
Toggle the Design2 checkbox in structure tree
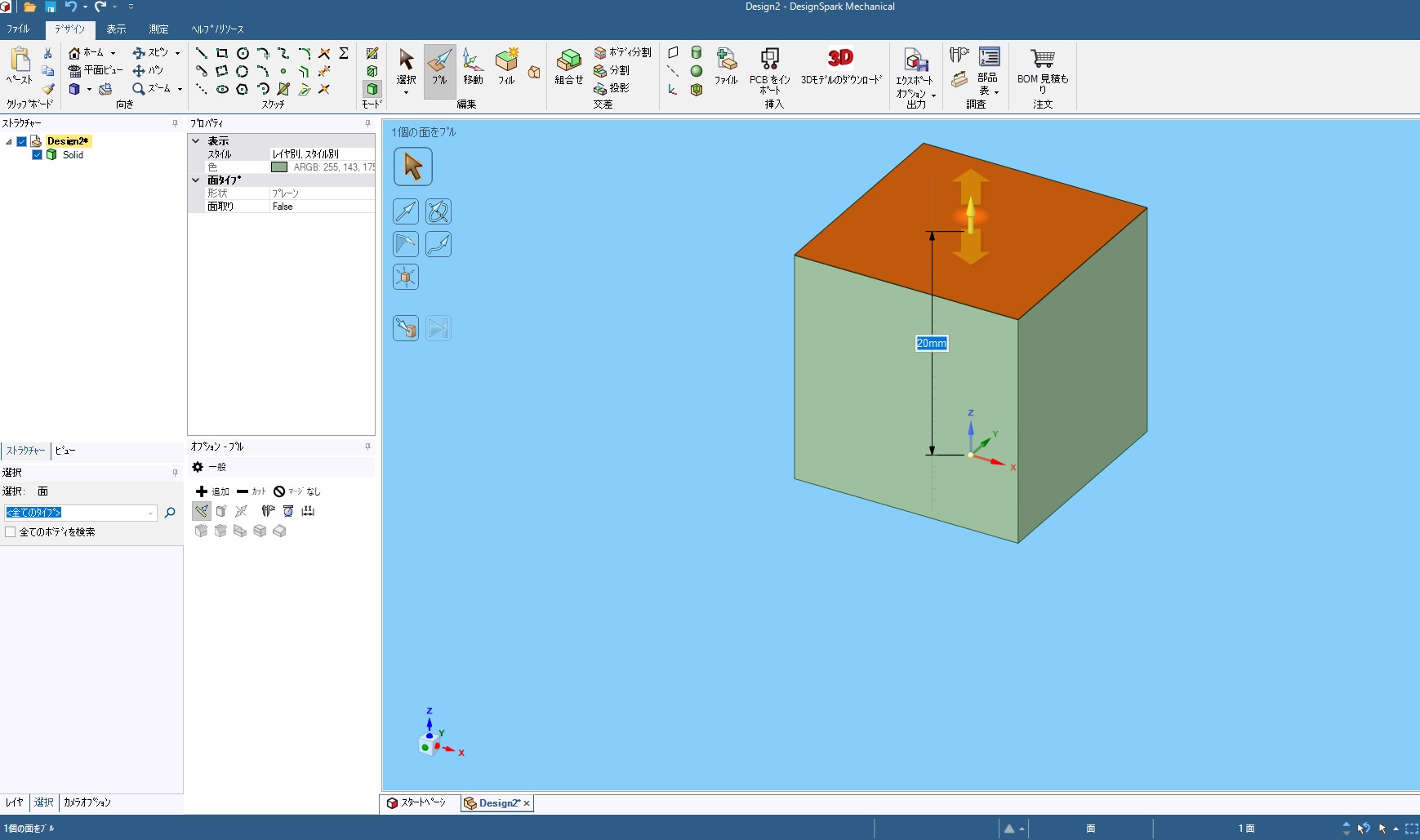[22, 141]
